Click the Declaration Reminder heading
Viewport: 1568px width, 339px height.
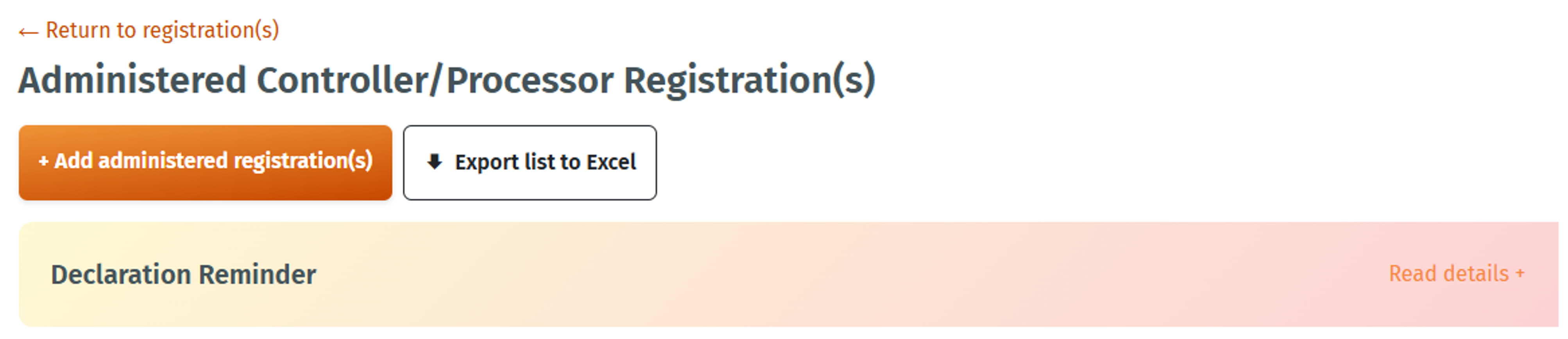pos(183,274)
